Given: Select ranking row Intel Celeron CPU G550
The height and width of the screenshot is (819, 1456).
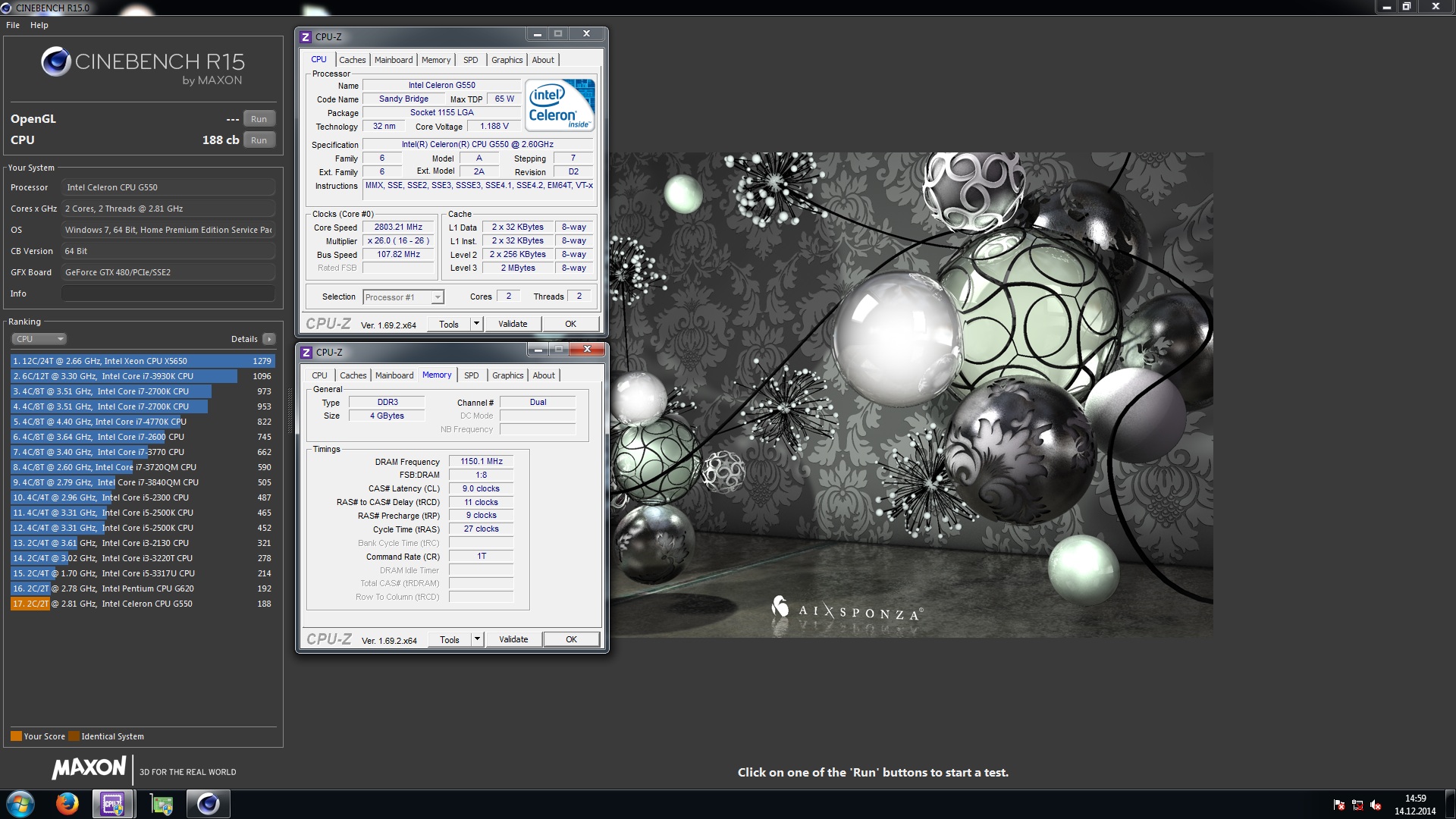Looking at the screenshot, I should point(143,604).
